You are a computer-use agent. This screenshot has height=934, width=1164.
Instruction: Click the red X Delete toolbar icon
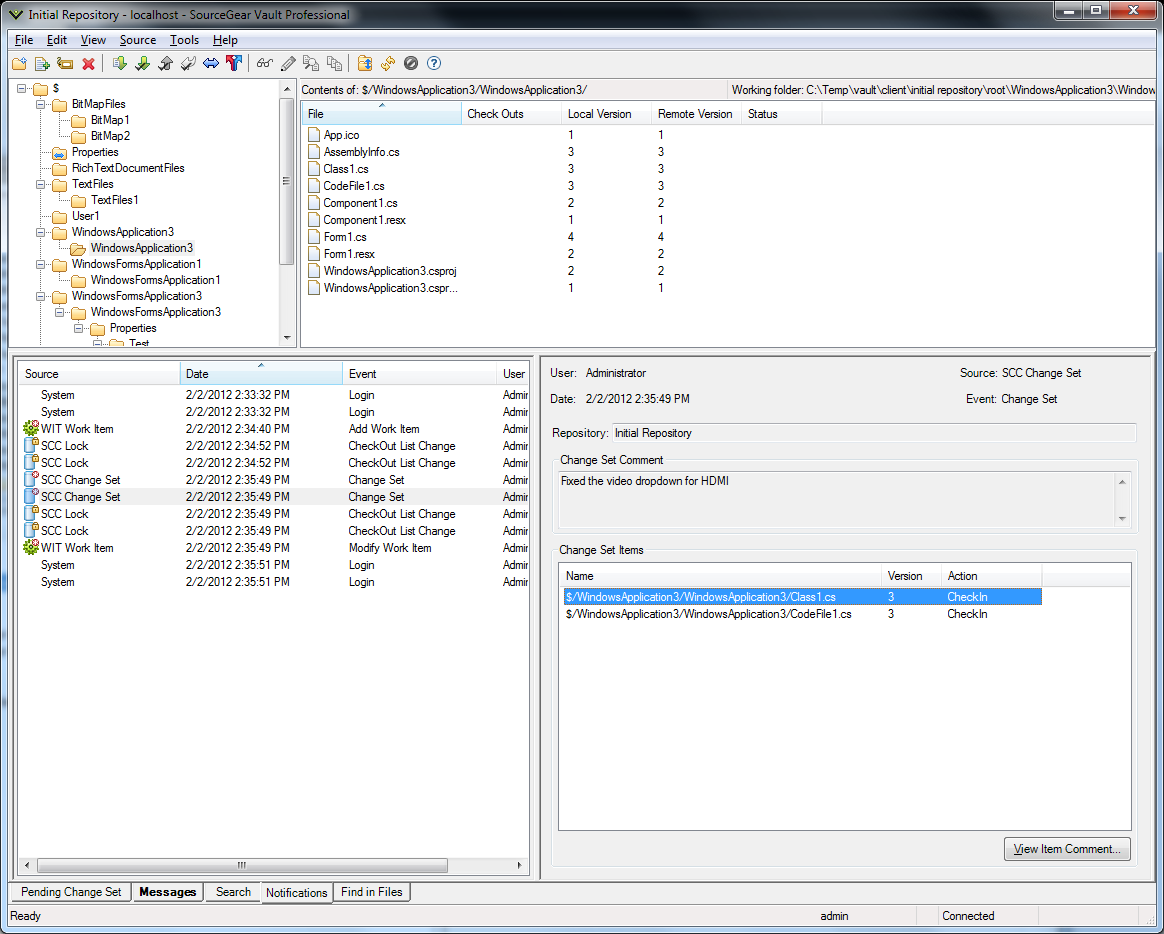click(x=88, y=64)
